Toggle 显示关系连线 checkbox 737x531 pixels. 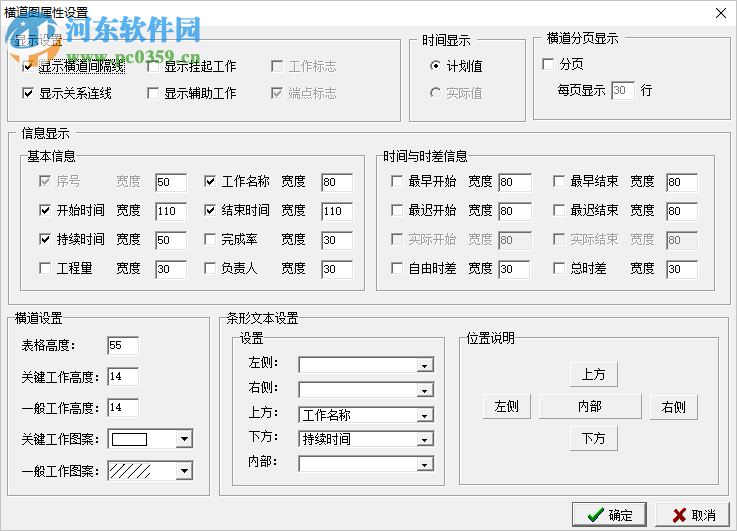28,94
